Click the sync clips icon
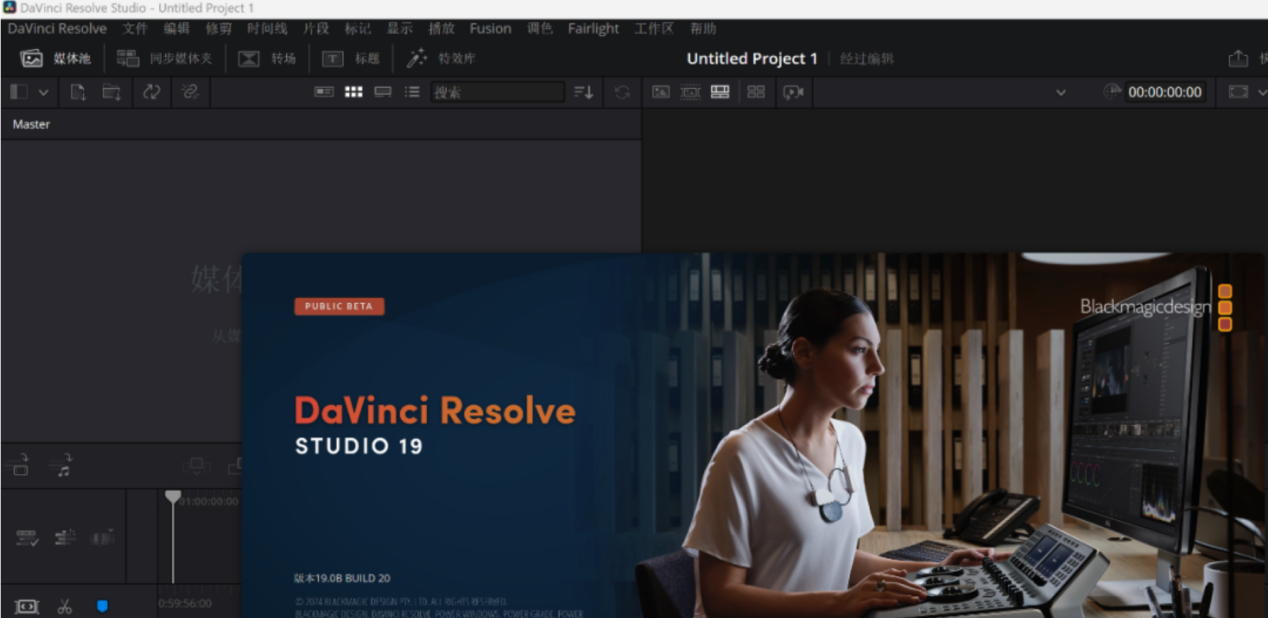The width and height of the screenshot is (1268, 618). [152, 92]
